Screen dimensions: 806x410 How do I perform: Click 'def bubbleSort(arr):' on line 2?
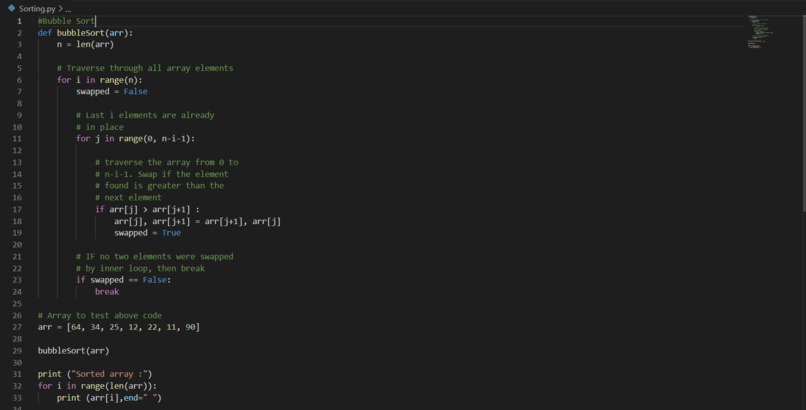[85, 33]
